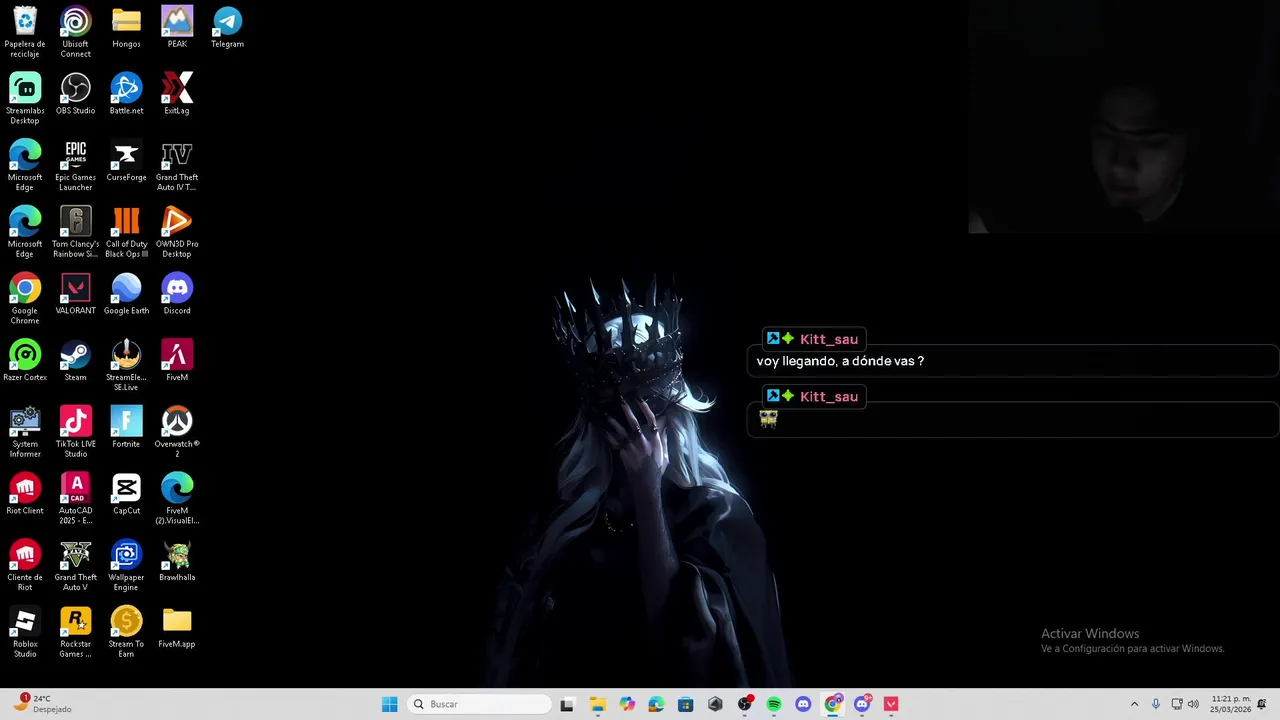Open the Wallpaper Engine desktop shortcut

[126, 567]
